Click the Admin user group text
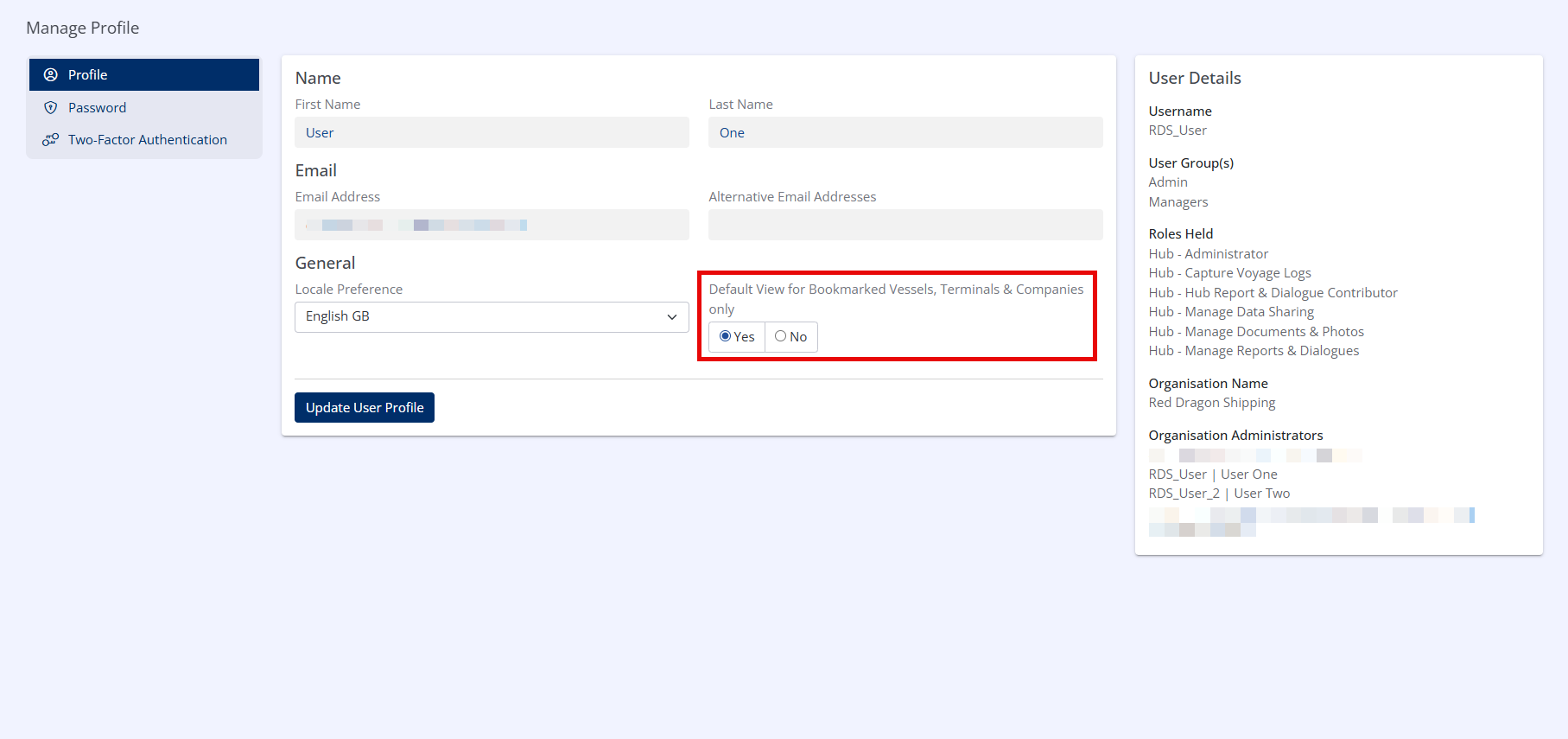Viewport: 1568px width, 739px height. (1168, 182)
